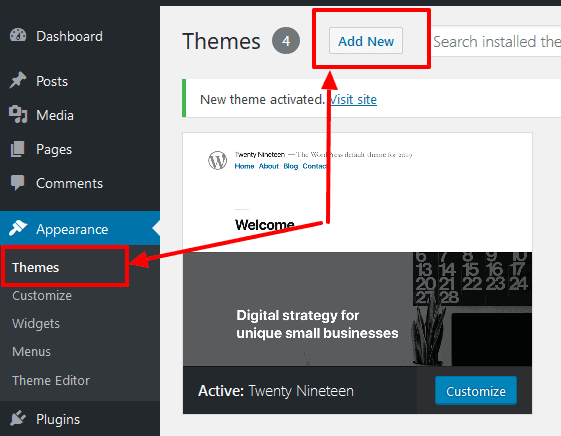Open the Themes submenu item

[35, 267]
